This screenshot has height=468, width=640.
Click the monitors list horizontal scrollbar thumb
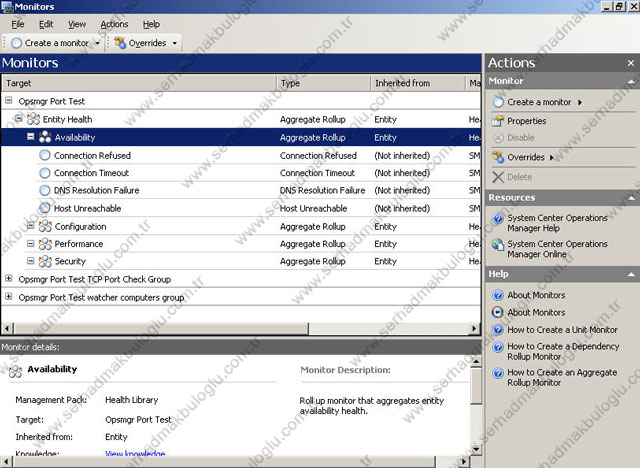coord(161,328)
